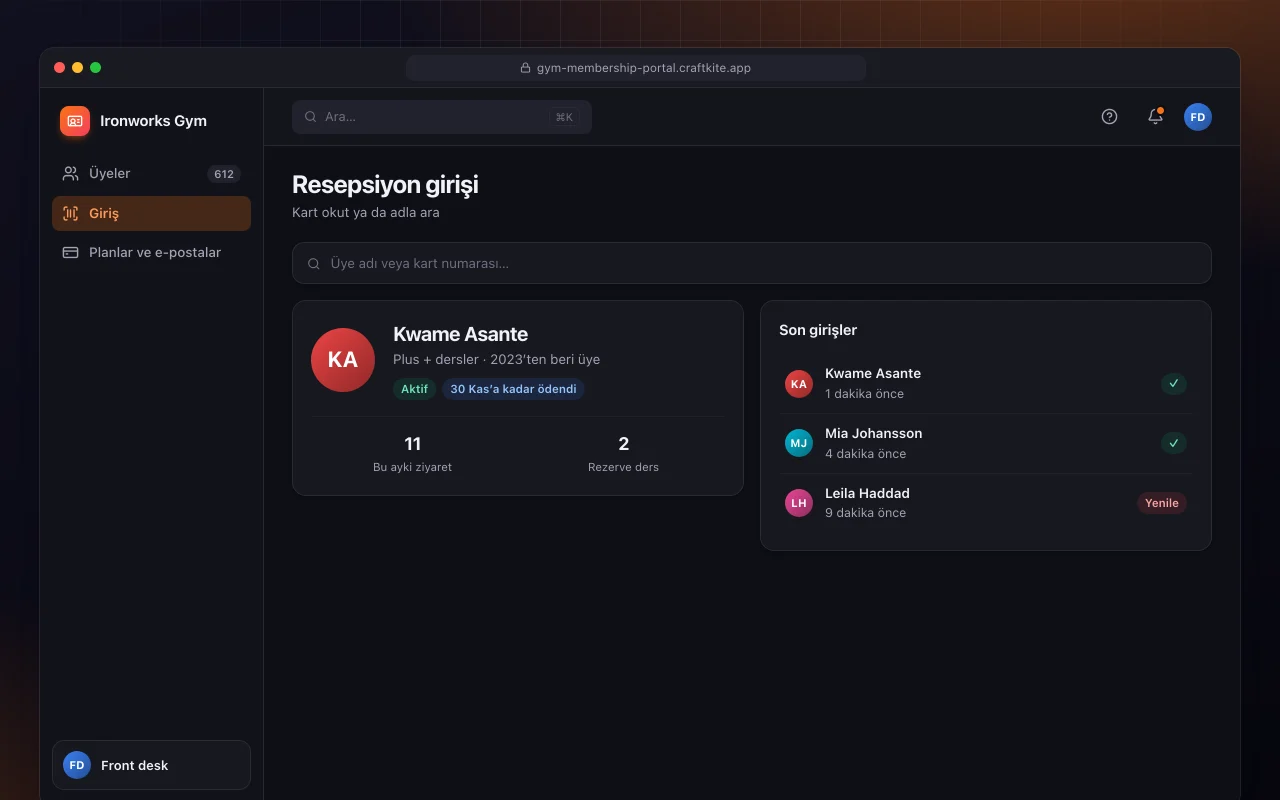Click the small KA avatar in recent list
Viewport: 1280px width, 800px height.
pos(799,384)
